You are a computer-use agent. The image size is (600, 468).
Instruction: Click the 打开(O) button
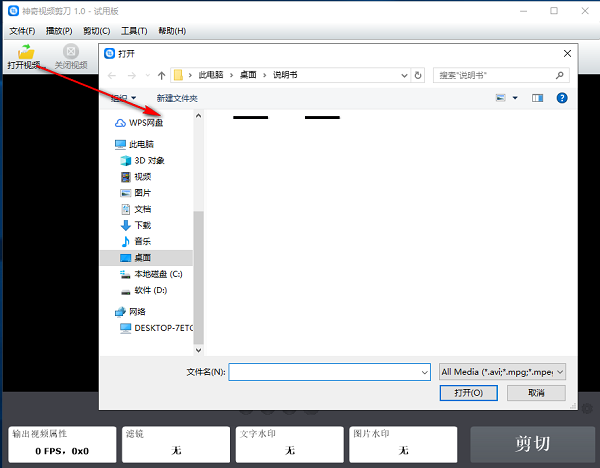point(469,393)
